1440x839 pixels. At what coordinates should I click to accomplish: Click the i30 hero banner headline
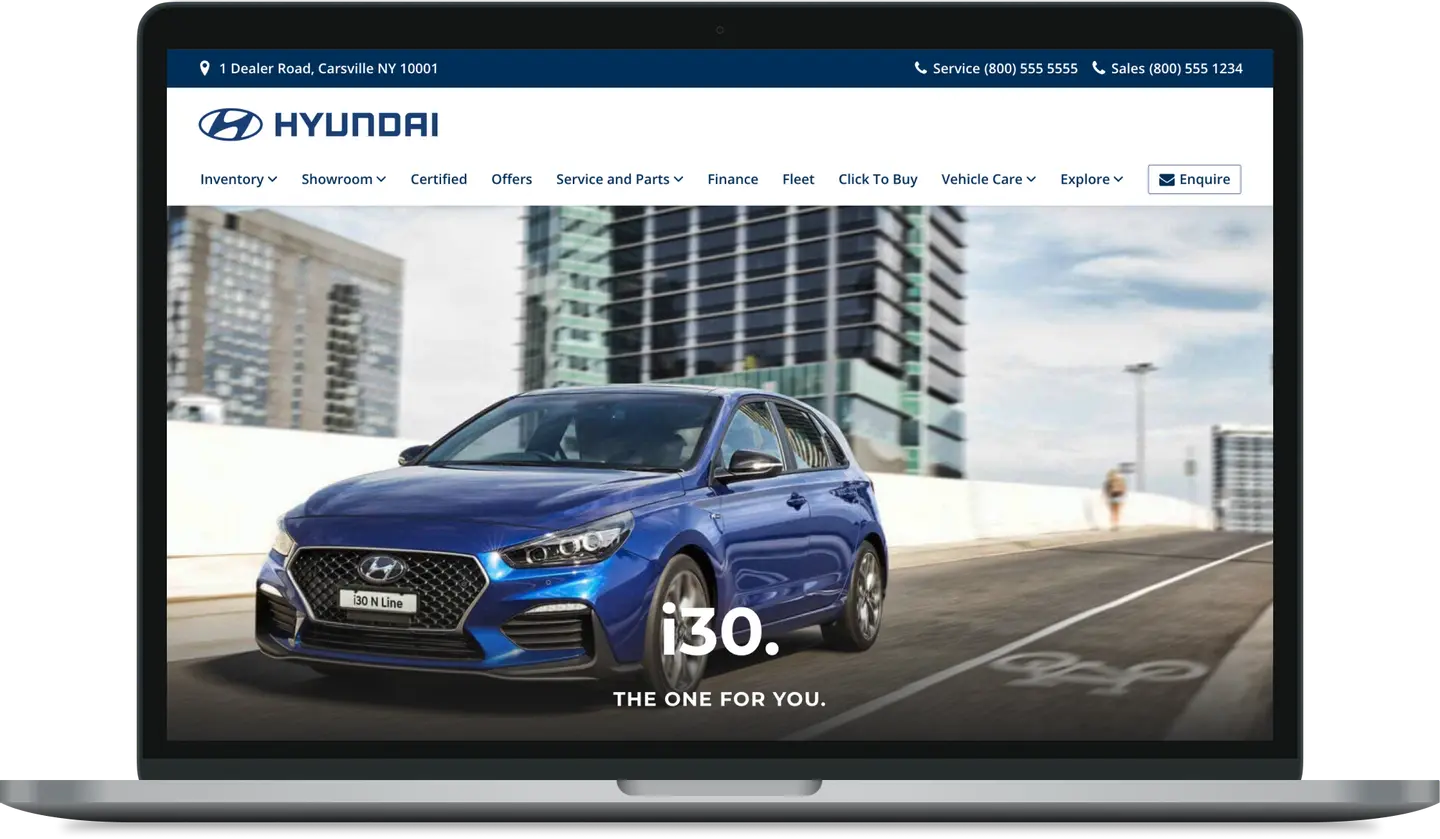click(x=719, y=634)
